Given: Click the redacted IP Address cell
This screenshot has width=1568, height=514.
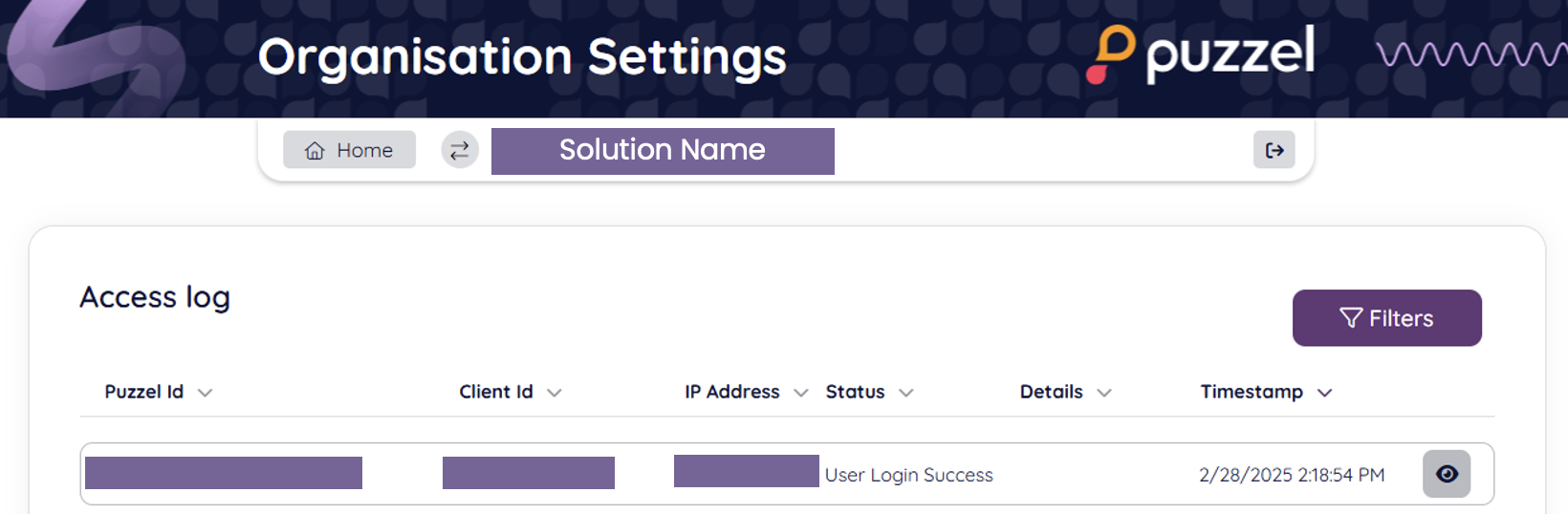Looking at the screenshot, I should (746, 471).
